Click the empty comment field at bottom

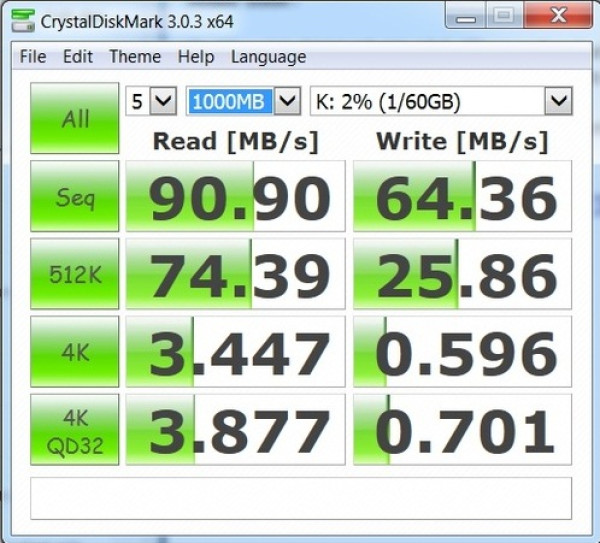coord(301,498)
